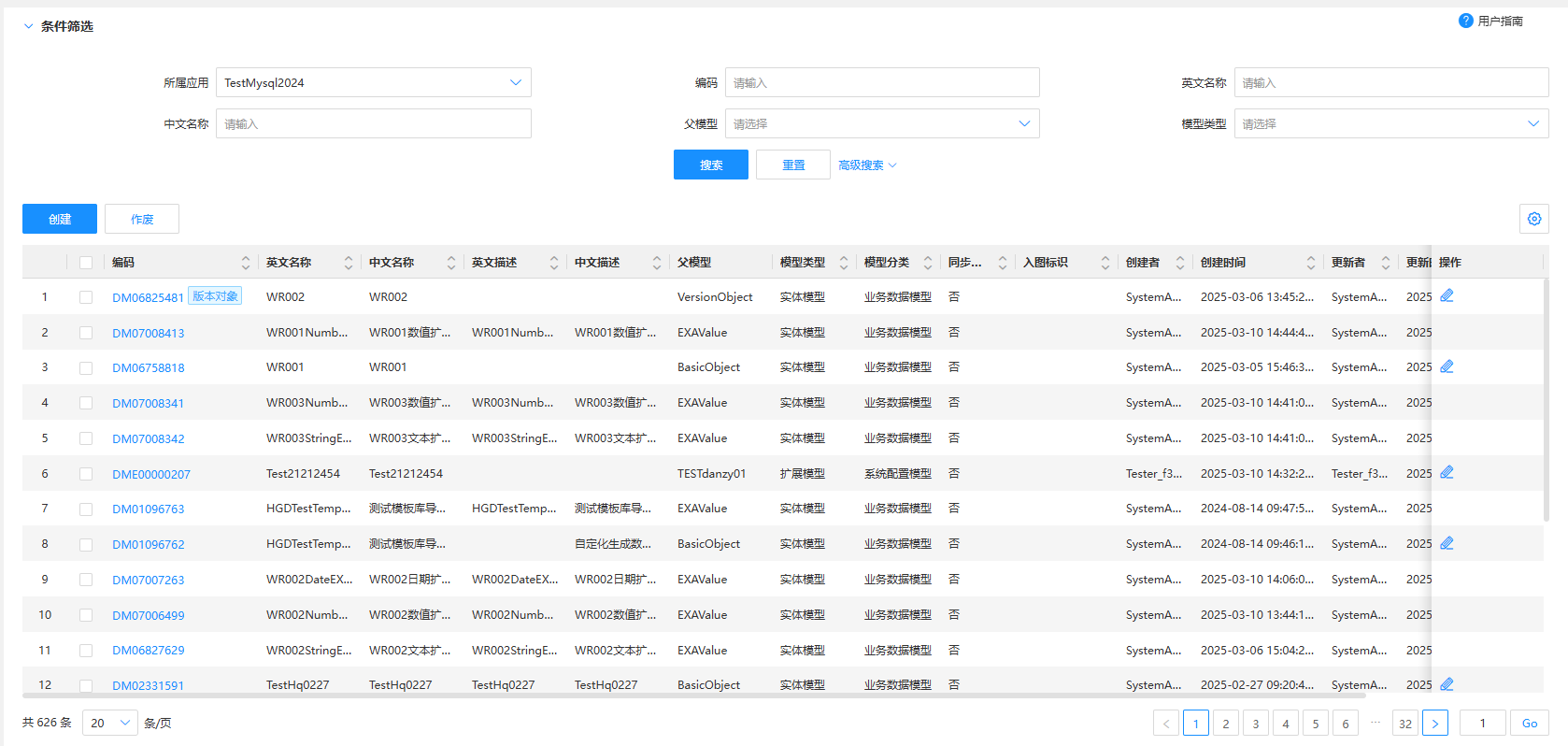Sort by 创建时间 column arrows
The width and height of the screenshot is (1568, 746).
click(x=1311, y=263)
